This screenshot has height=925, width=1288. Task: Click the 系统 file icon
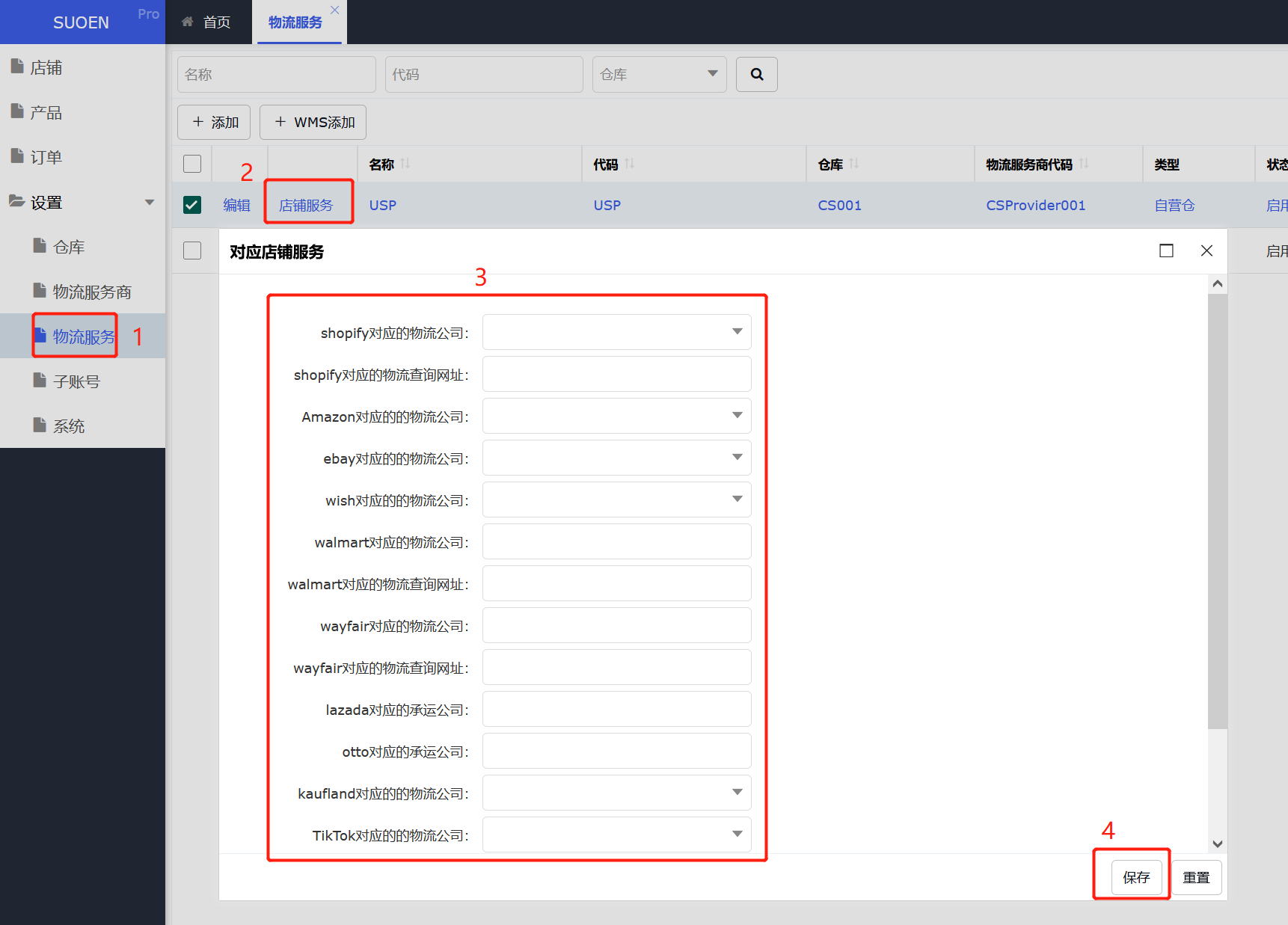coord(40,425)
